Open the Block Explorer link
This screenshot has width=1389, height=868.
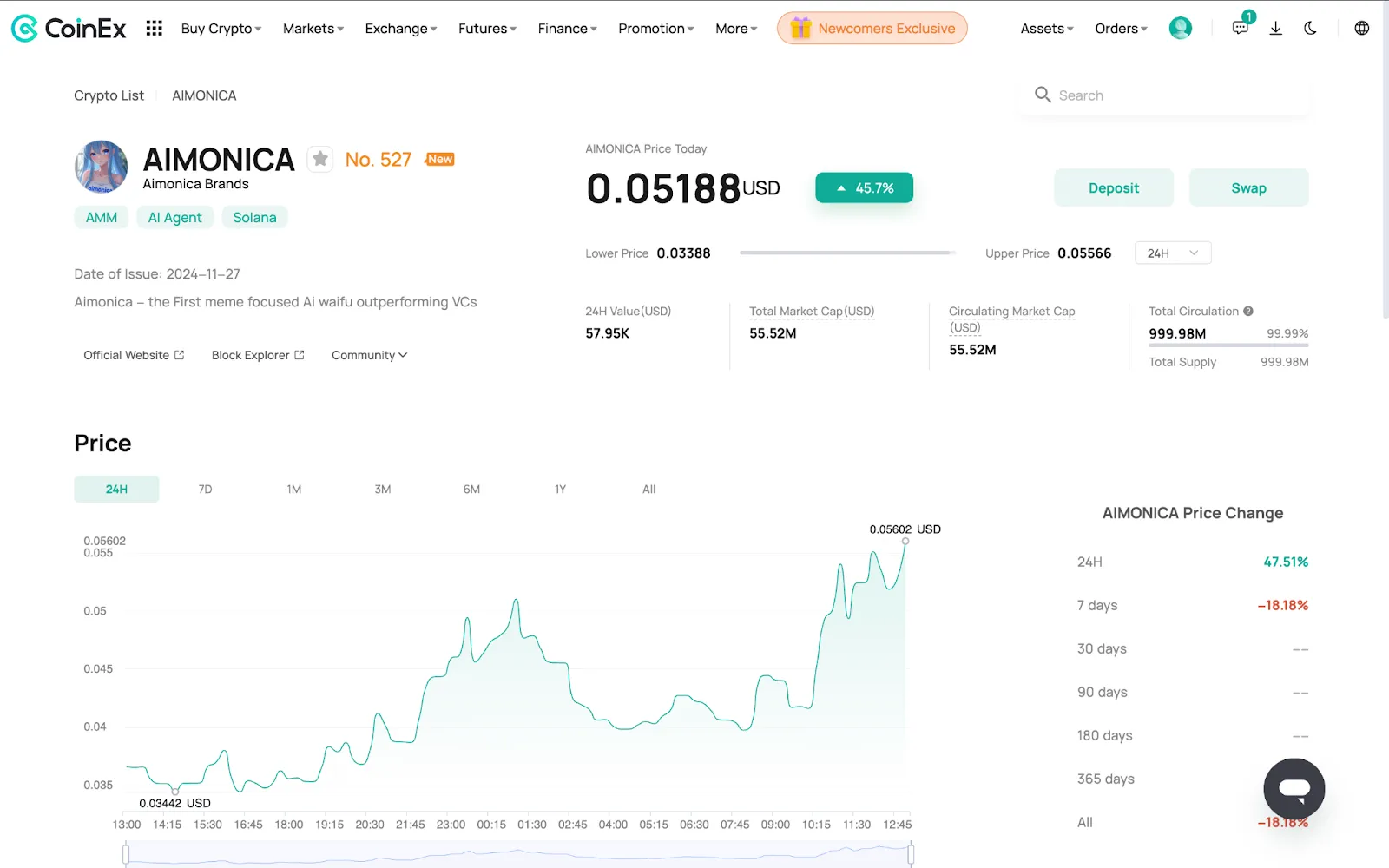[x=258, y=355]
